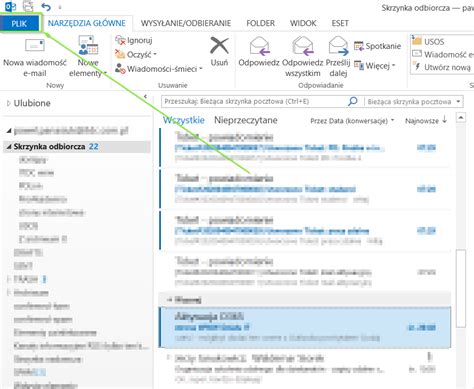The image size is (474, 389).
Task: Open Wiadomości-śmieci dropdown
Action: click(159, 69)
